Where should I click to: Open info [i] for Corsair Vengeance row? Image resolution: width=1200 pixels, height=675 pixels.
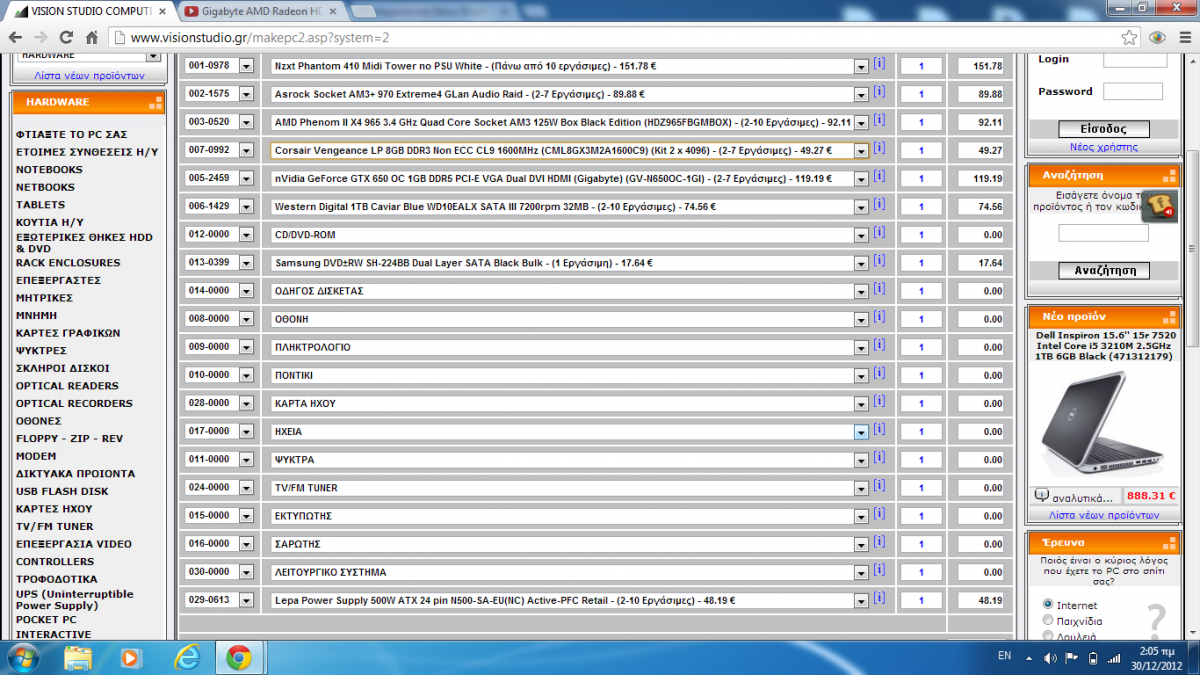pyautogui.click(x=879, y=147)
